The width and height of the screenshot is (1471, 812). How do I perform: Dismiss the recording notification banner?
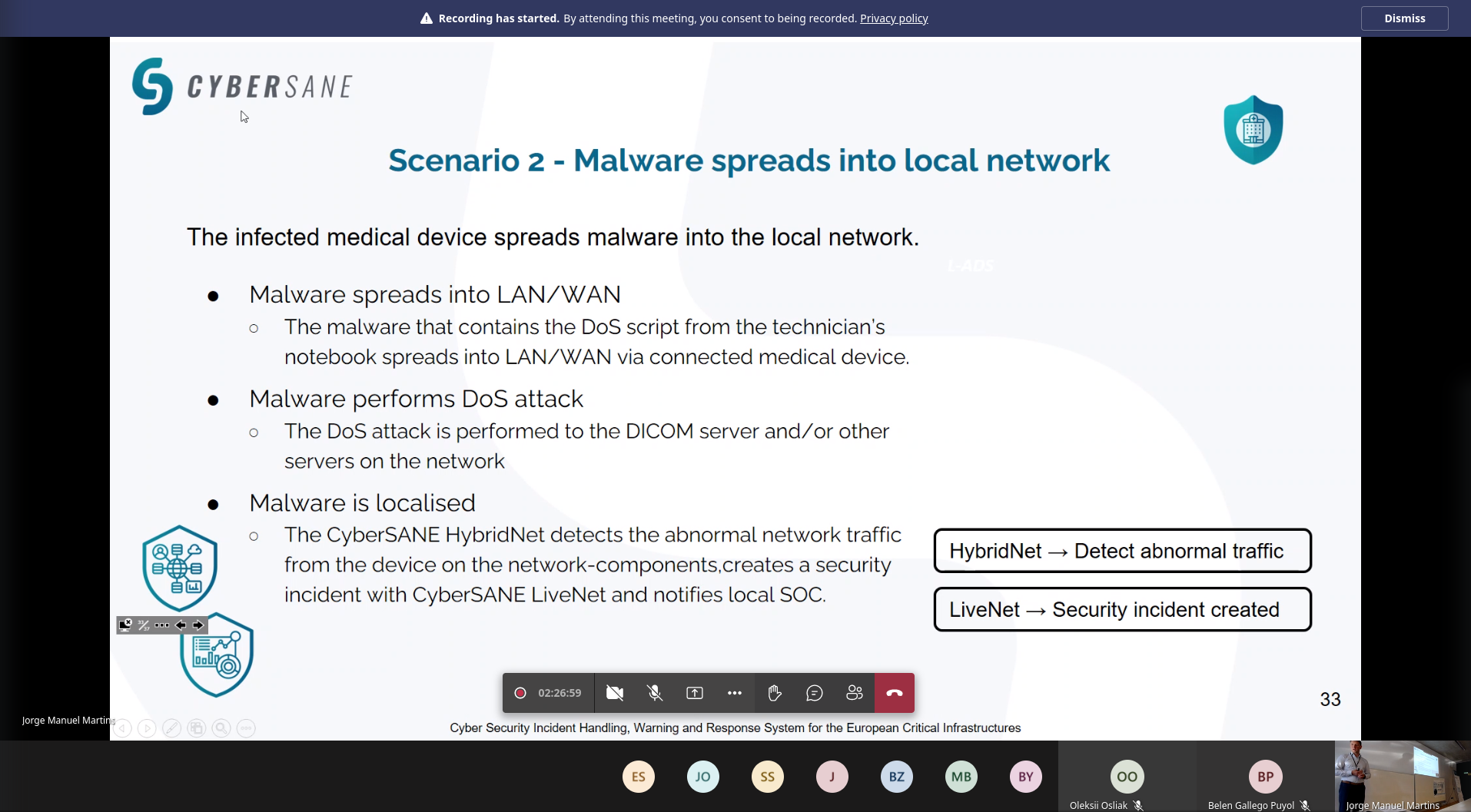coord(1404,18)
